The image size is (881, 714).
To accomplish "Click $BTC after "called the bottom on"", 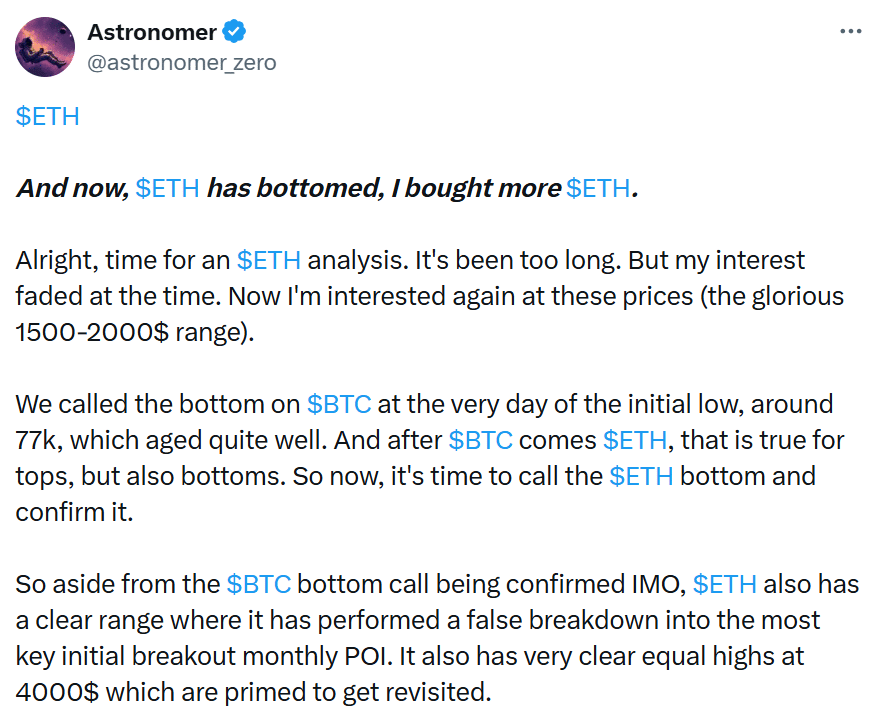I will coord(339,404).
